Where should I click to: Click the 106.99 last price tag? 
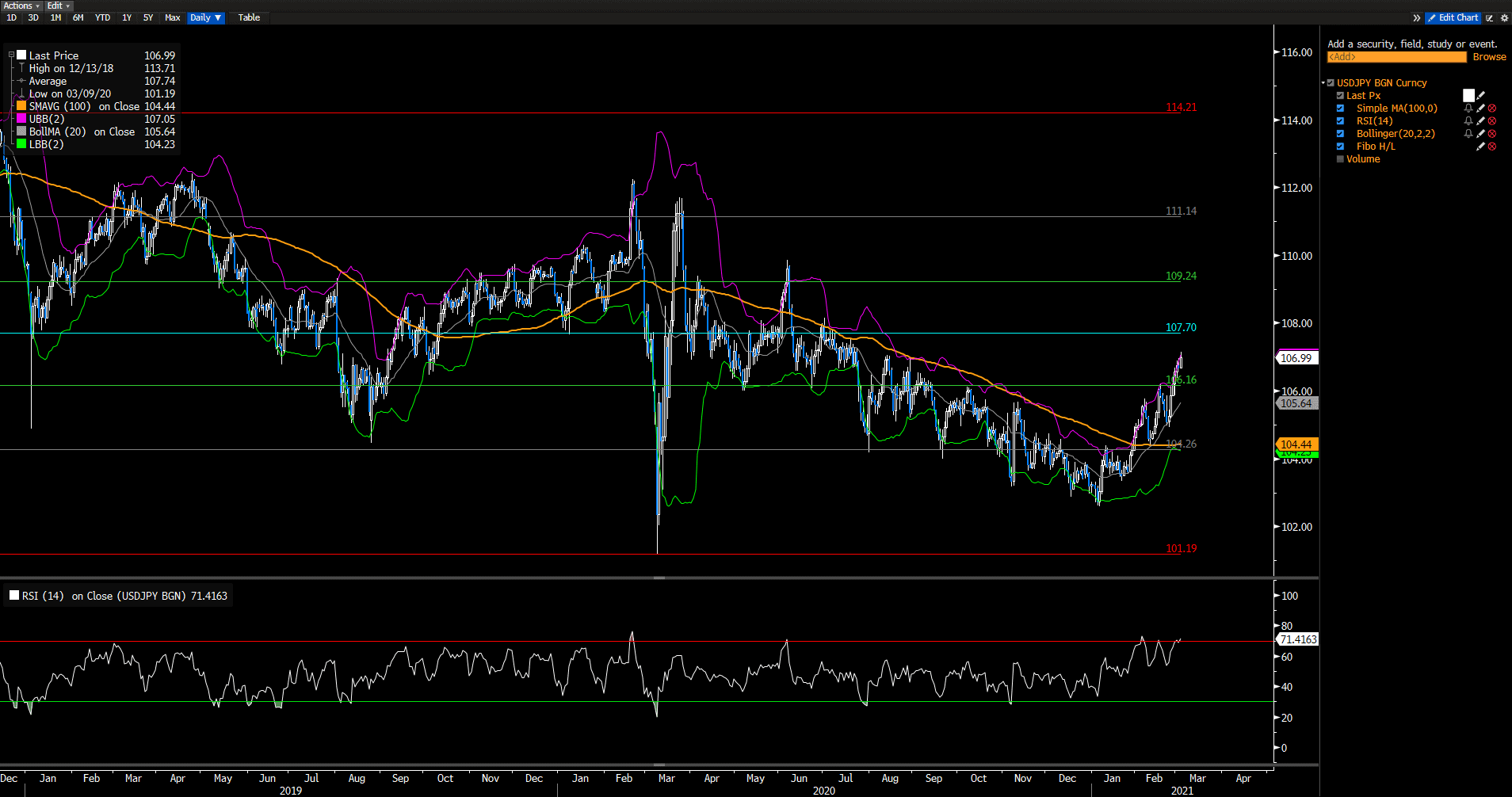[x=1297, y=358]
